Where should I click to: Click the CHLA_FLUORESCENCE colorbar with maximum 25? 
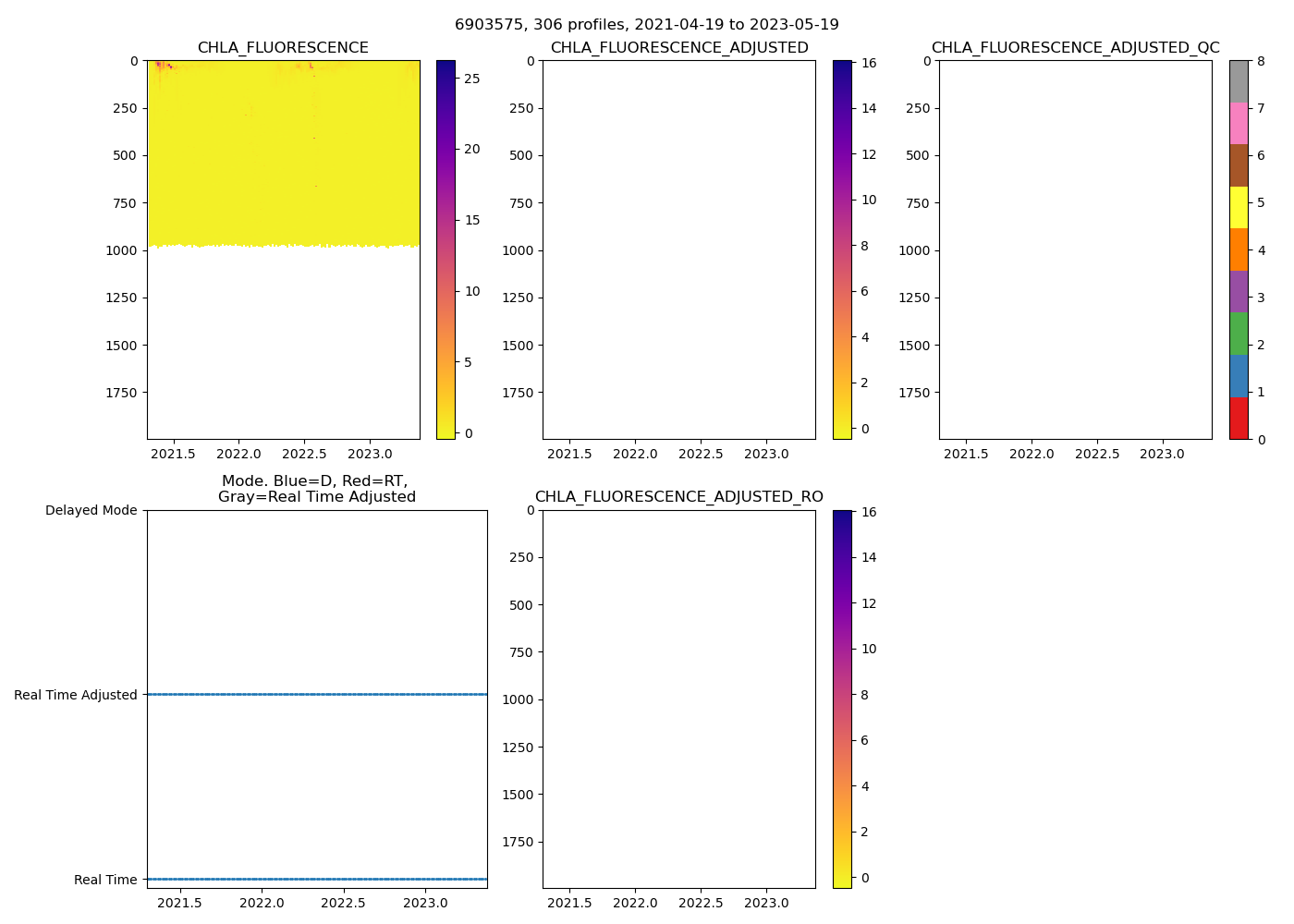(446, 249)
